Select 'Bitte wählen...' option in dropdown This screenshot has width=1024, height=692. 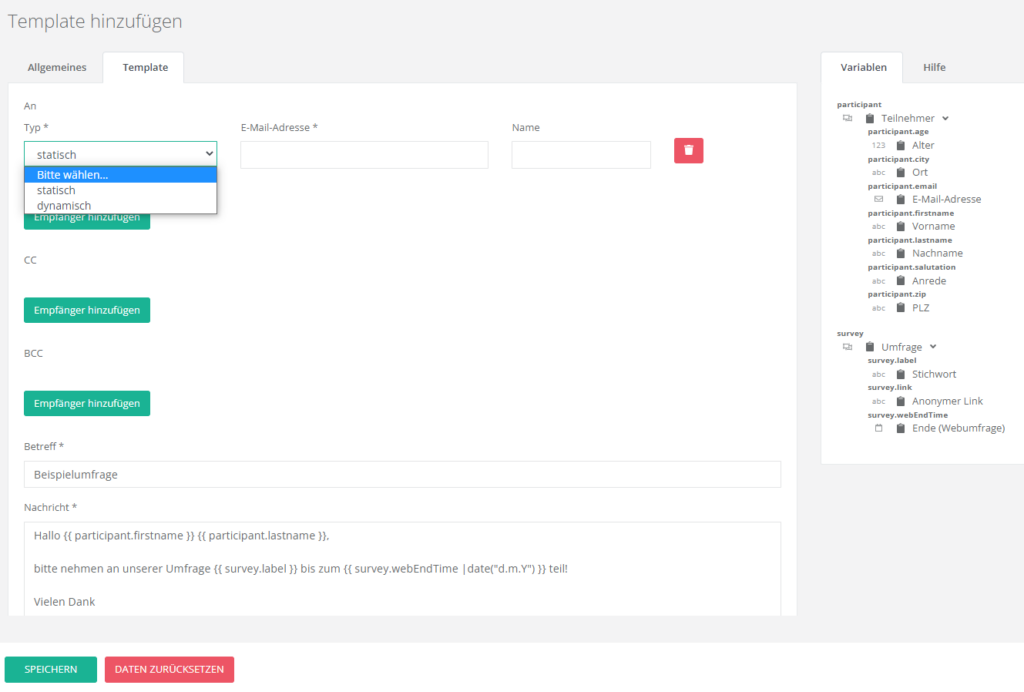[72, 175]
